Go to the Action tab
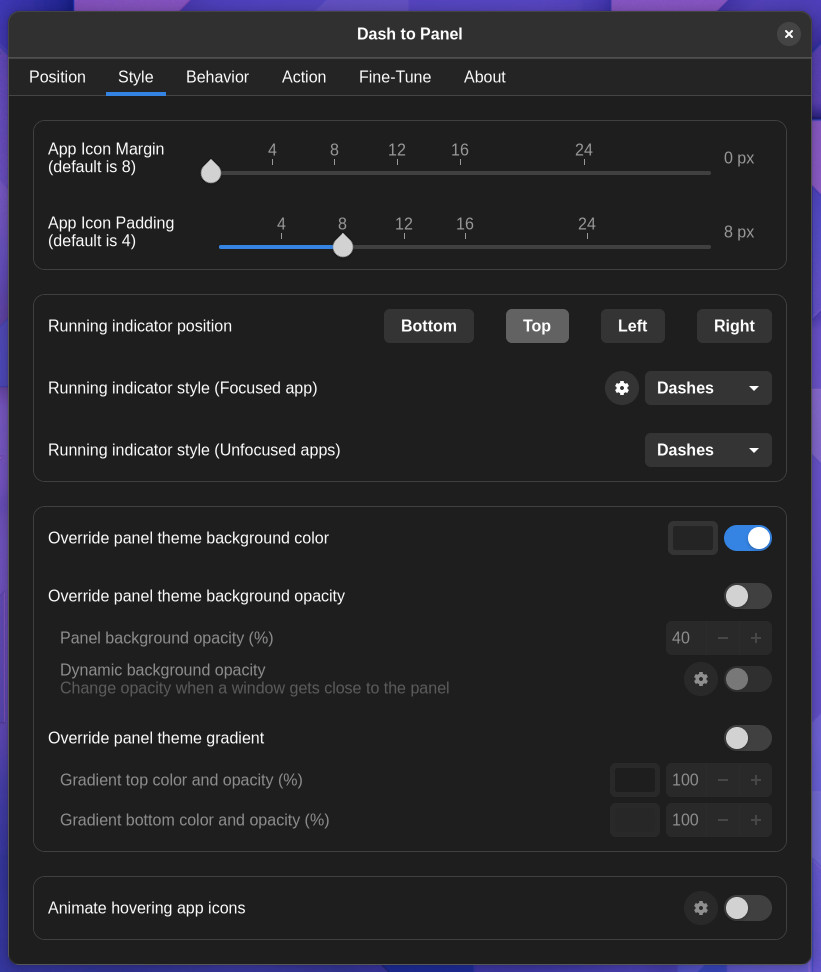821x972 pixels. 304,77
